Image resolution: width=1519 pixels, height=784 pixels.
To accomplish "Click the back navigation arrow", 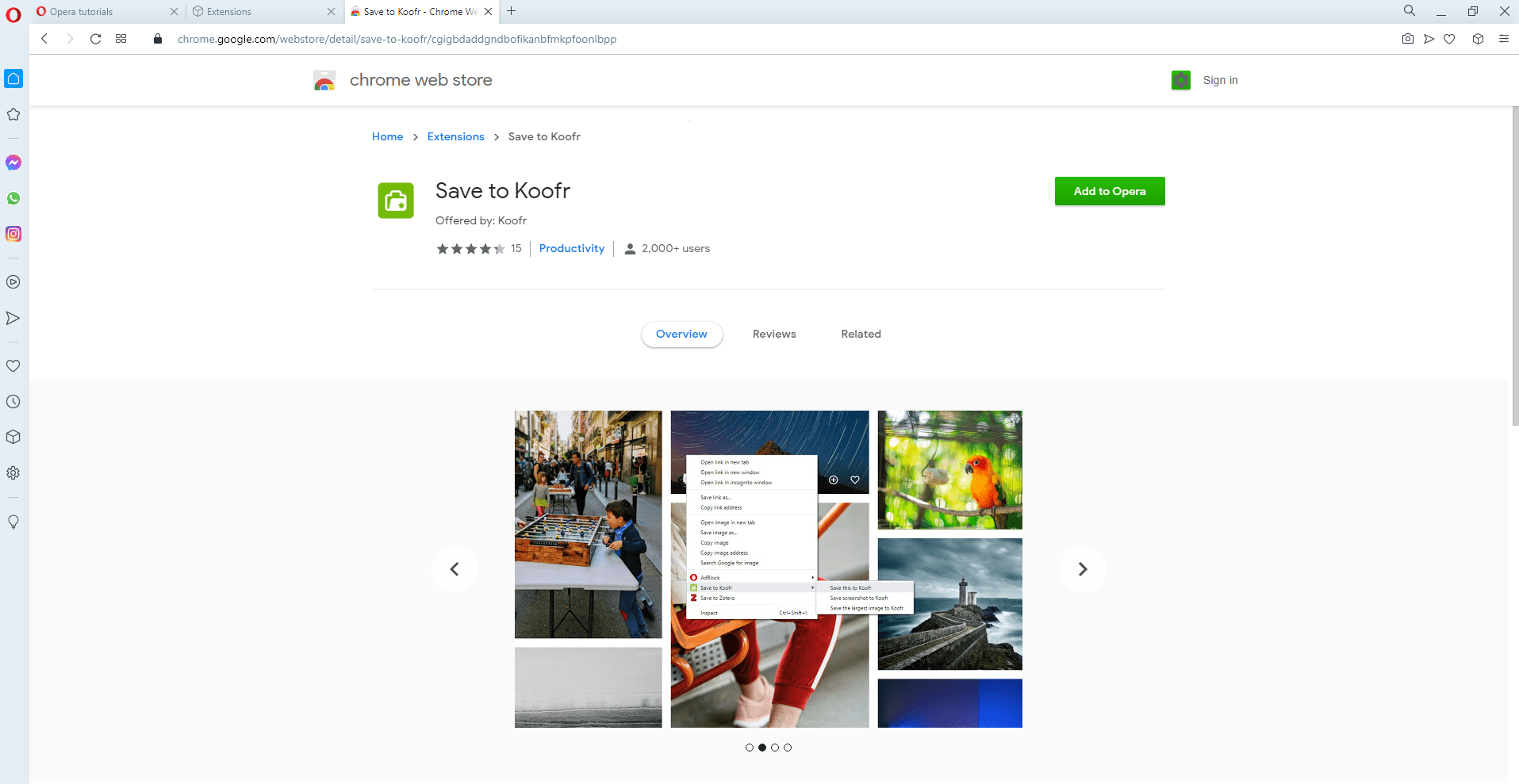I will coord(44,39).
